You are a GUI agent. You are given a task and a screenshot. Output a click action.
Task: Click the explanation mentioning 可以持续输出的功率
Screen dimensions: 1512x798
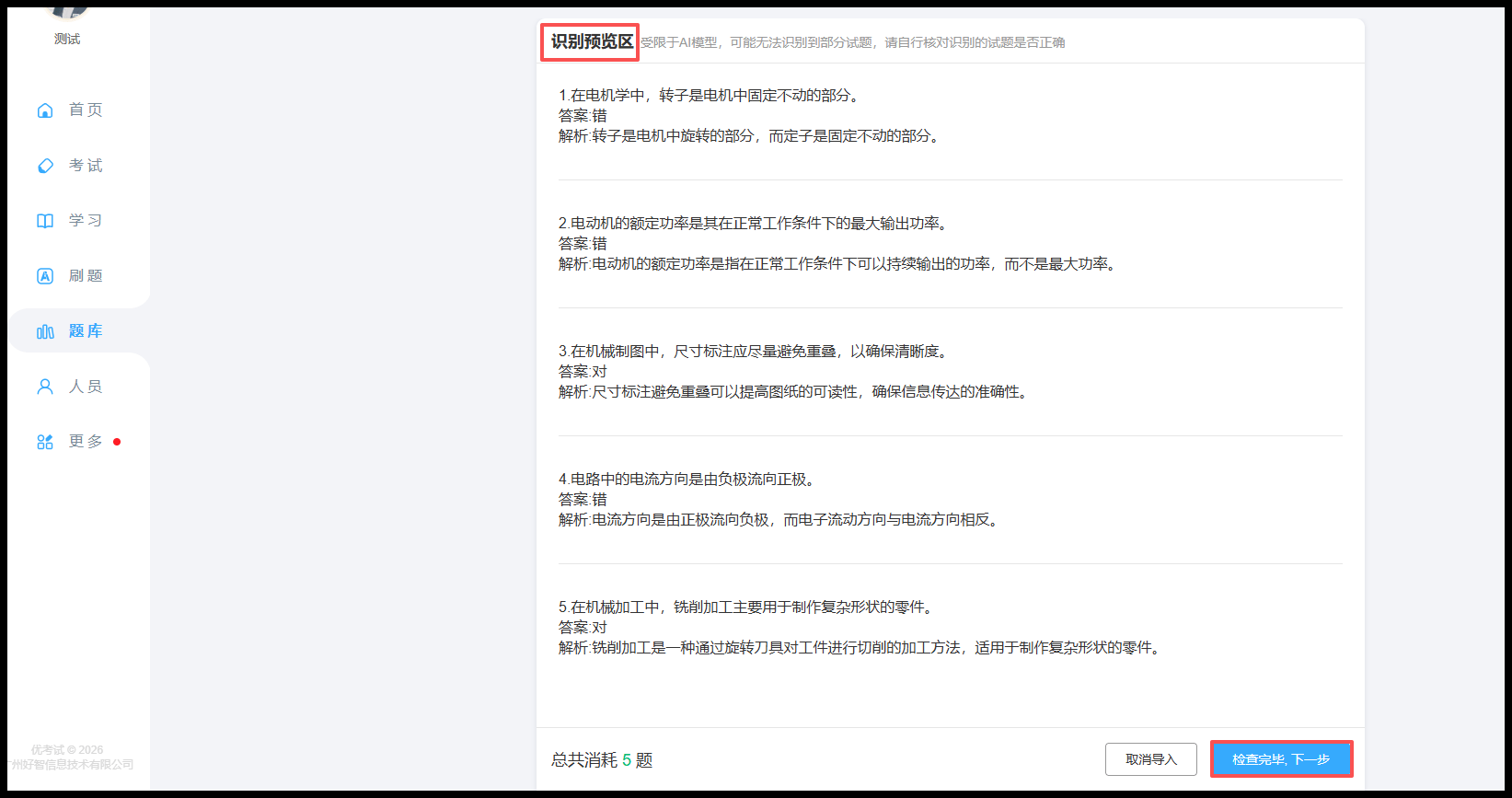tap(839, 264)
